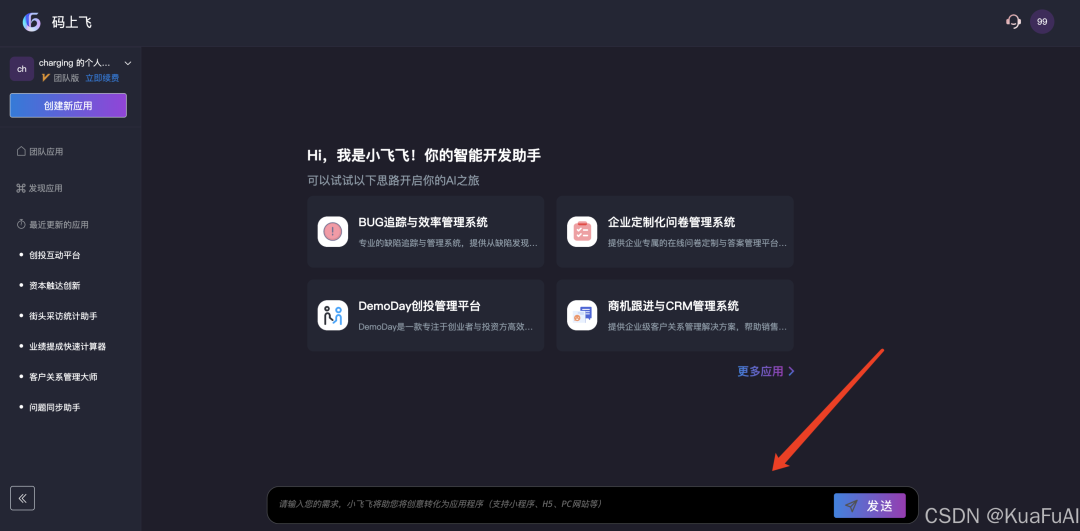1080x531 pixels.
Task: Open the user avatar labeled 99
Action: coord(1041,22)
